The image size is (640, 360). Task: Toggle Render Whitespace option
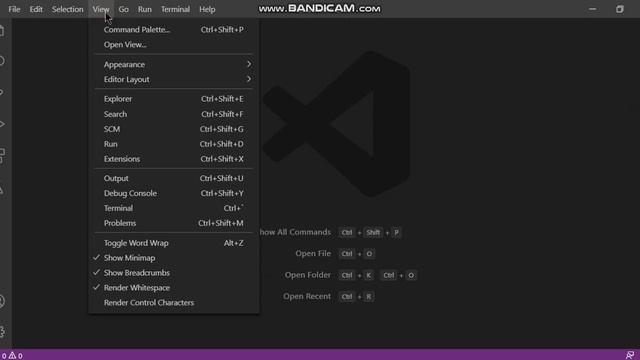click(173, 288)
